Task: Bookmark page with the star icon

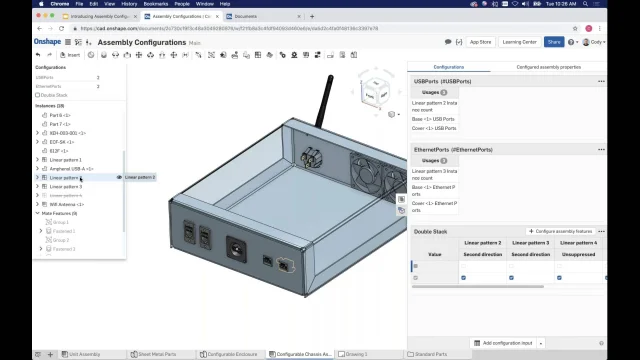Action: coord(575,29)
